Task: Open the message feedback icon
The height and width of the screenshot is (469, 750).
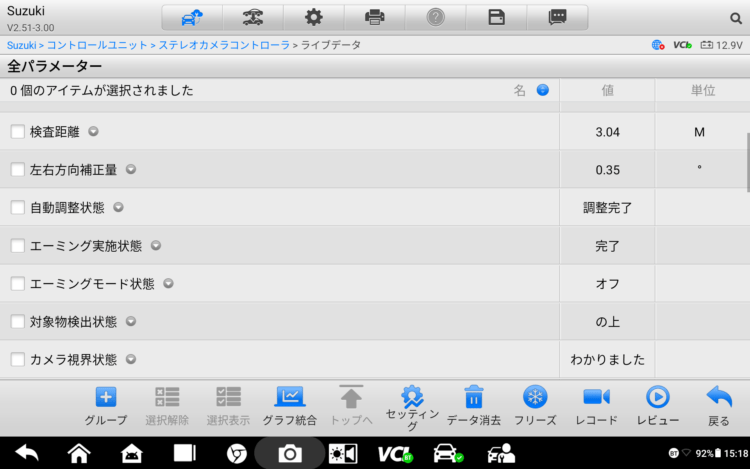Action: click(x=557, y=17)
